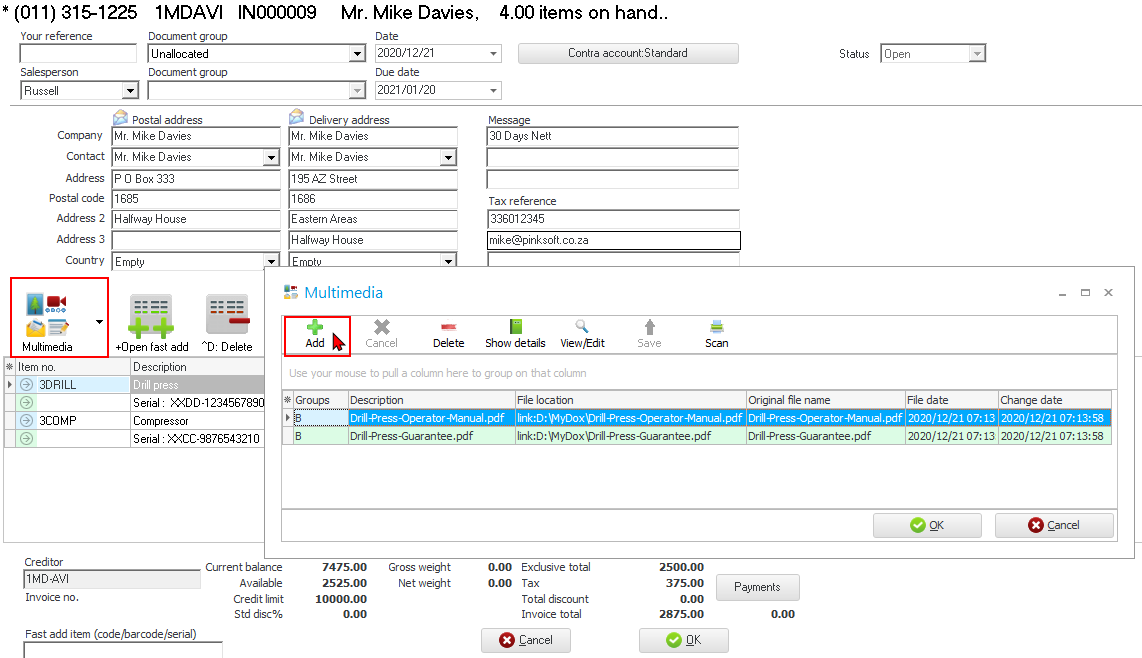Image resolution: width=1142 pixels, height=658 pixels.
Task: Open dropdown arrow beside Multimedia button
Action: [x=98, y=322]
